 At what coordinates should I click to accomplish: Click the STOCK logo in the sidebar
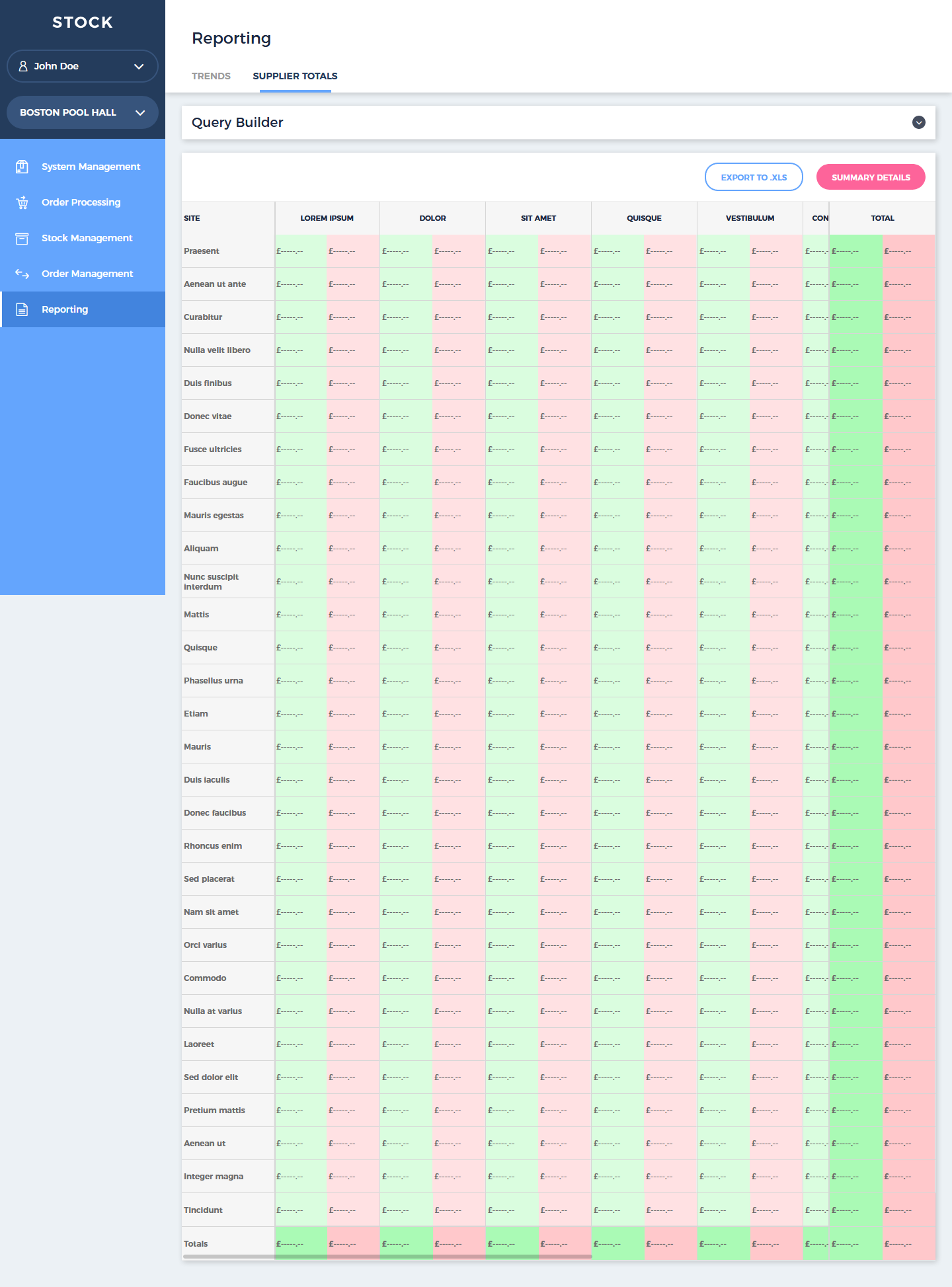coord(83,22)
